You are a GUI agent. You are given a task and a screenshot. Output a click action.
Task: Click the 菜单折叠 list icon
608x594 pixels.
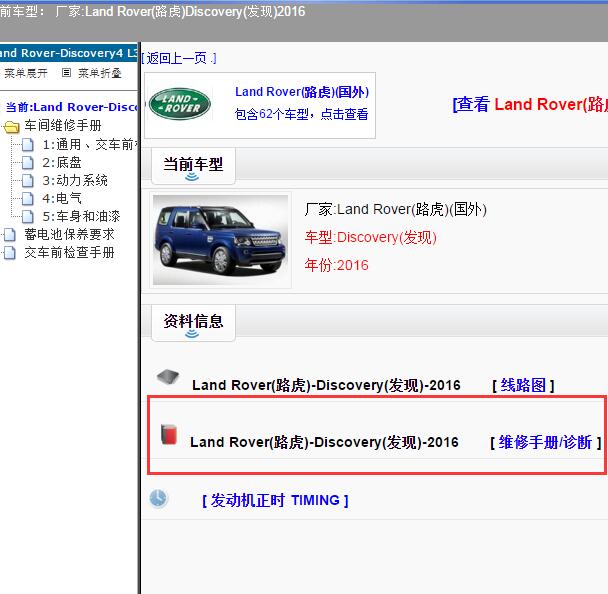(66, 73)
